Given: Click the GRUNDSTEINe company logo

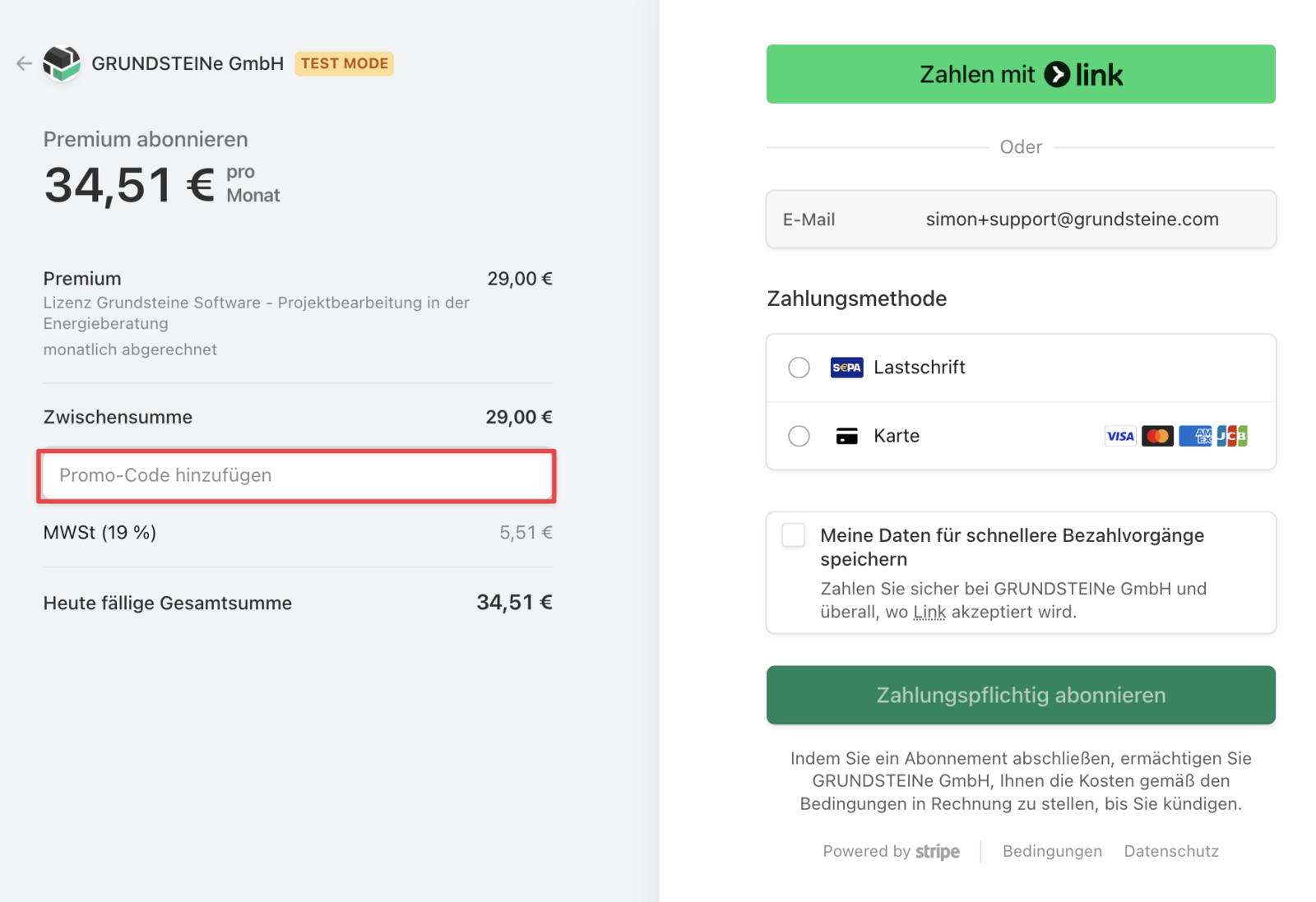Looking at the screenshot, I should click(x=62, y=63).
